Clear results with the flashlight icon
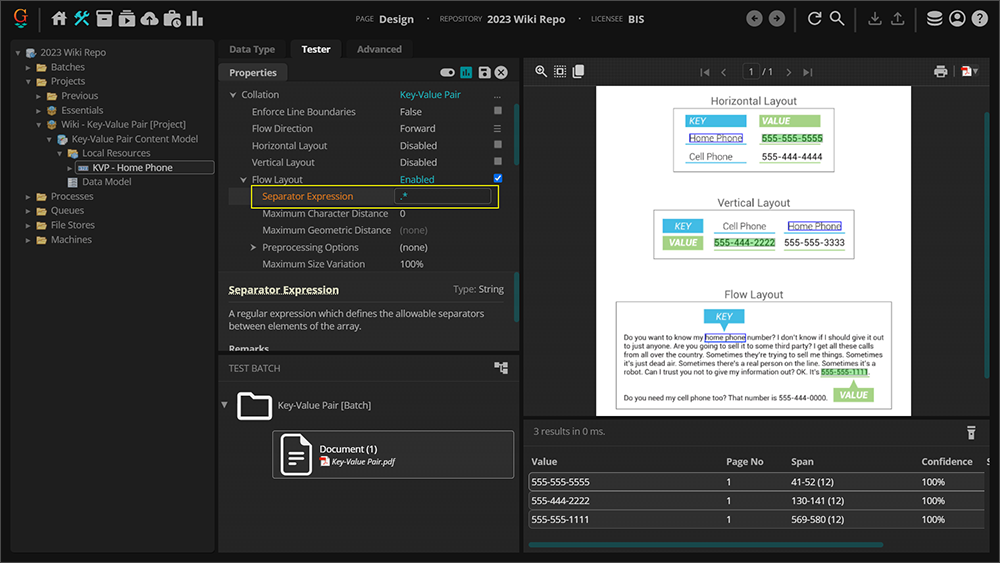This screenshot has height=563, width=1000. pos(969,432)
